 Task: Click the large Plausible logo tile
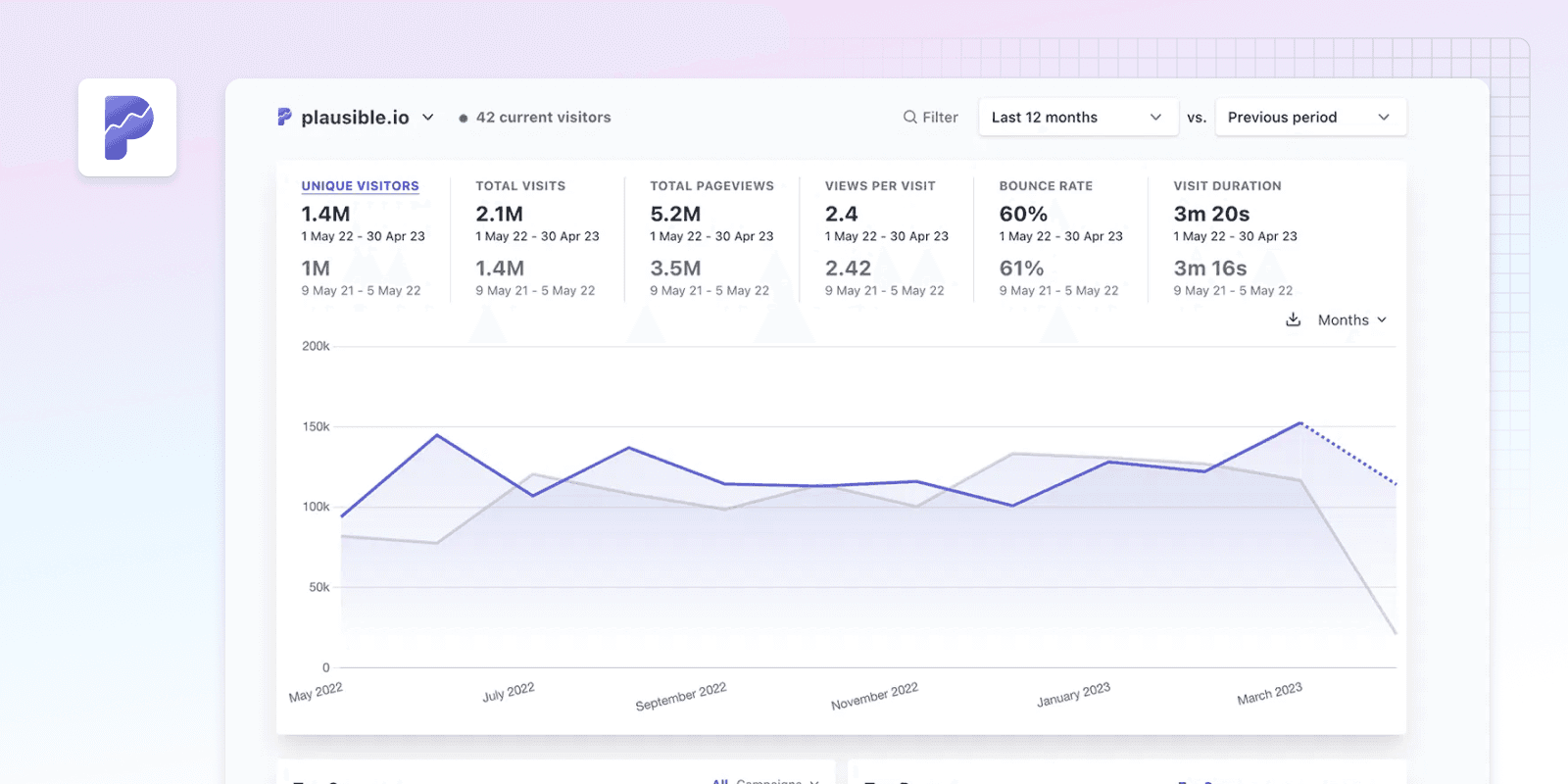127,127
